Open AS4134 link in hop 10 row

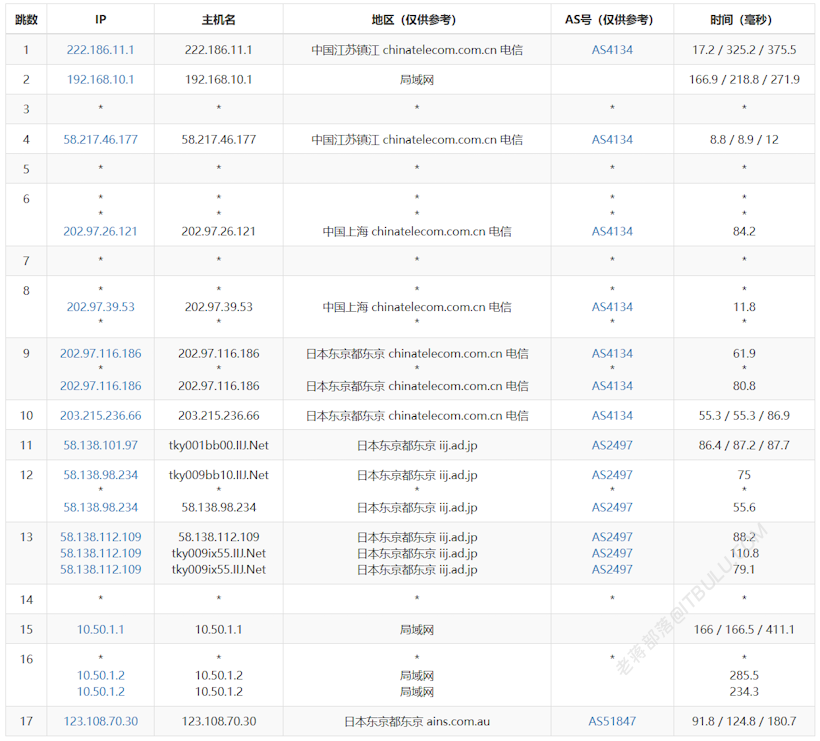point(612,415)
